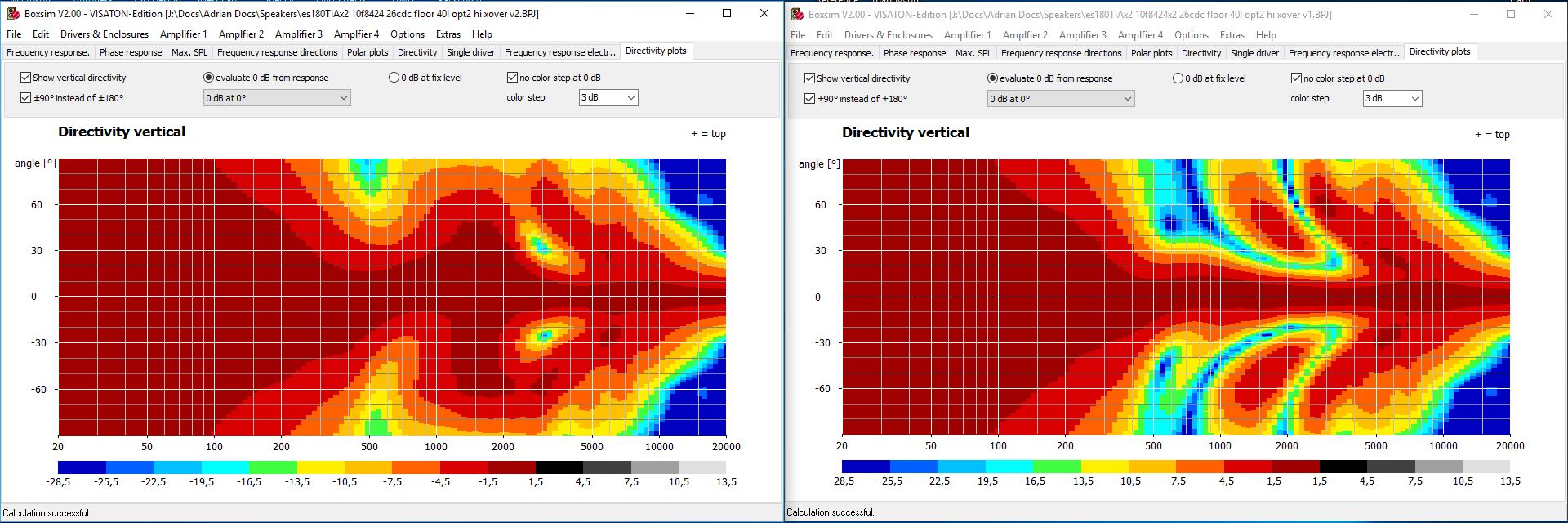1568x523 pixels.
Task: Switch to Max. SPL tab, left window
Action: (x=189, y=52)
